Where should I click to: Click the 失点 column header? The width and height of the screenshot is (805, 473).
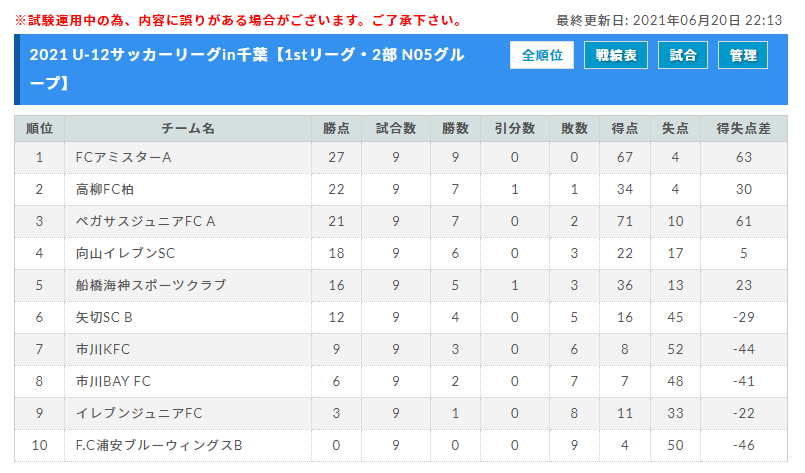pyautogui.click(x=675, y=128)
